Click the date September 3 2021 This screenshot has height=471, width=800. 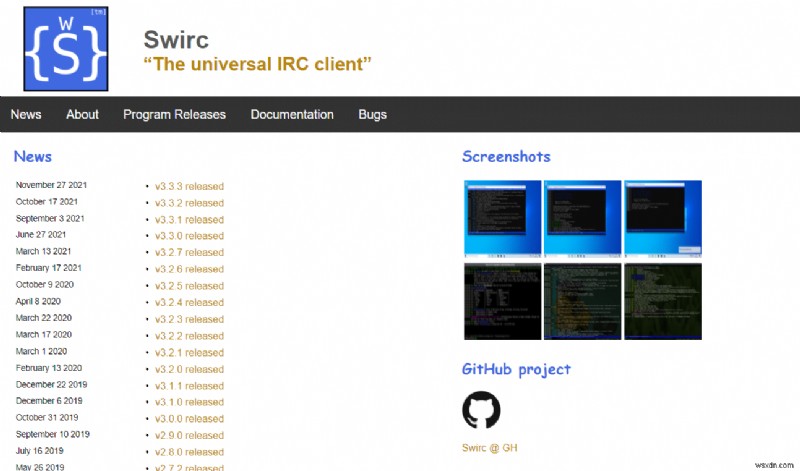(x=50, y=218)
